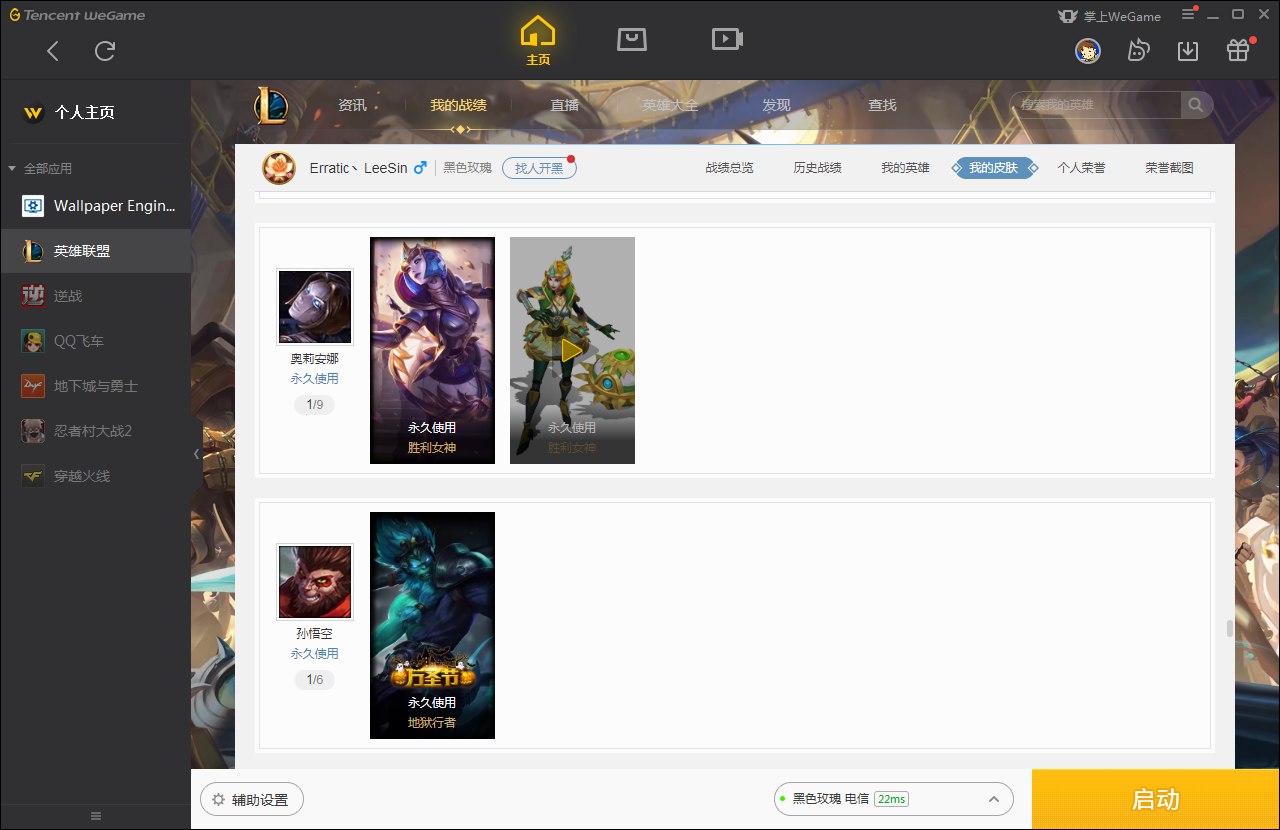Click the sidebar bottom menu lines icon
The height and width of the screenshot is (830, 1280).
click(x=96, y=816)
